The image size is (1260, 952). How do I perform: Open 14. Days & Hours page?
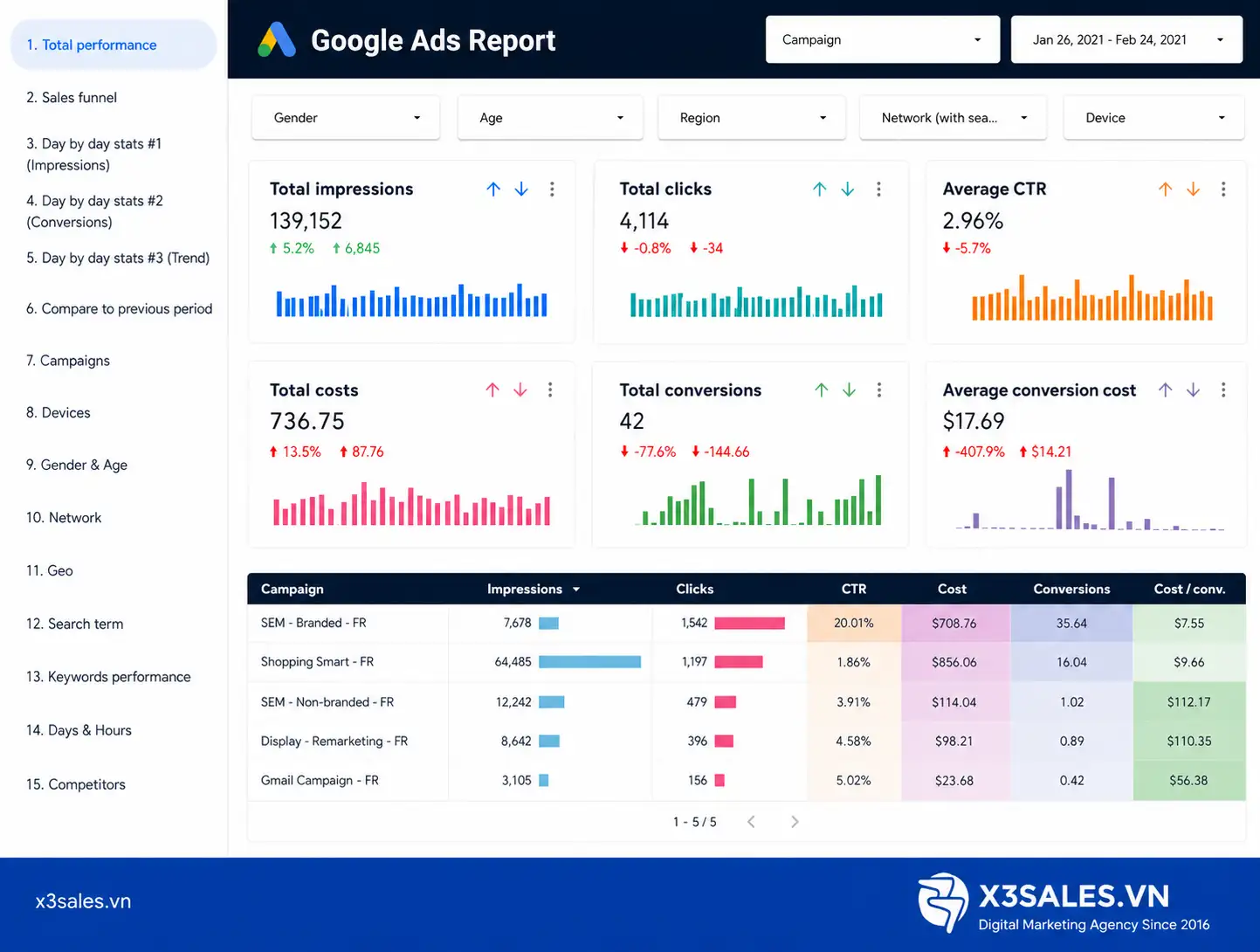click(79, 730)
